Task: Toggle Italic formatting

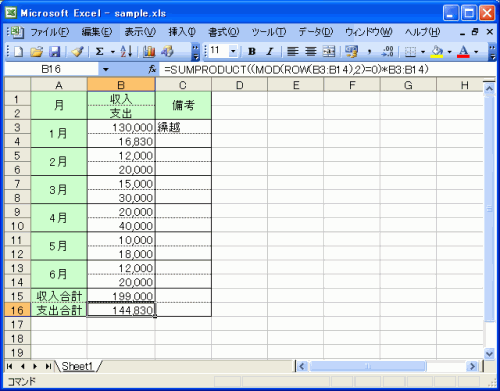Action: (270, 52)
